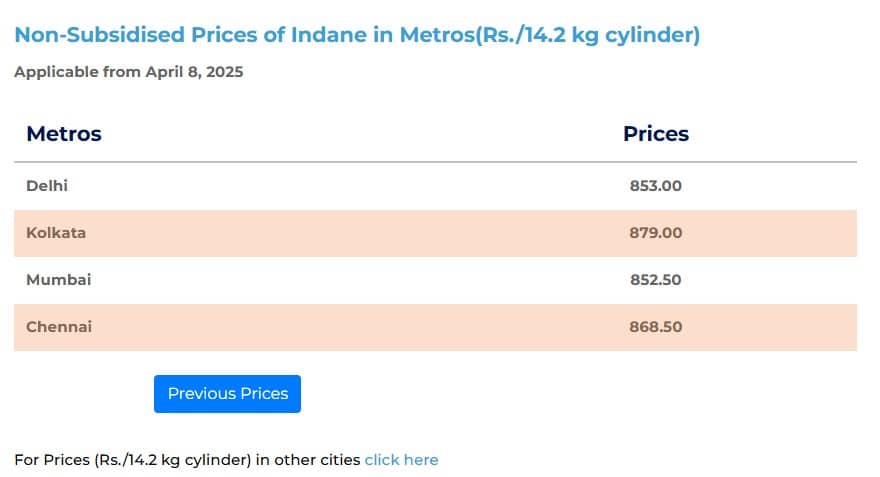Select the Metros column header

64,134
